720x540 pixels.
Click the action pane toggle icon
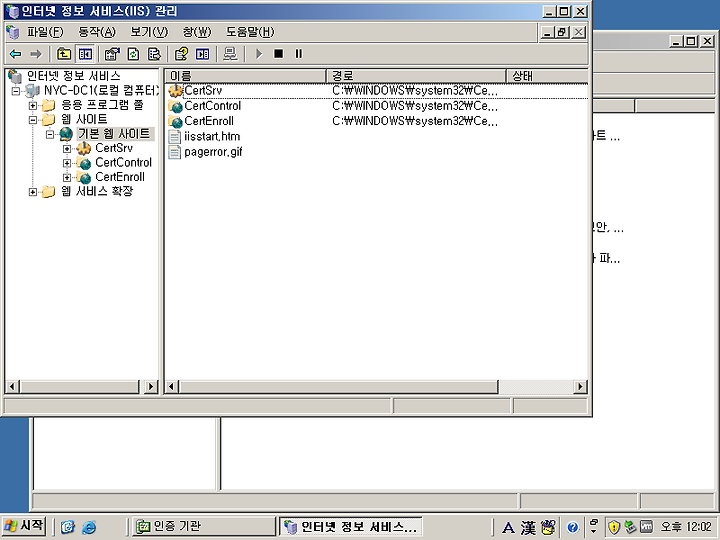(x=202, y=54)
